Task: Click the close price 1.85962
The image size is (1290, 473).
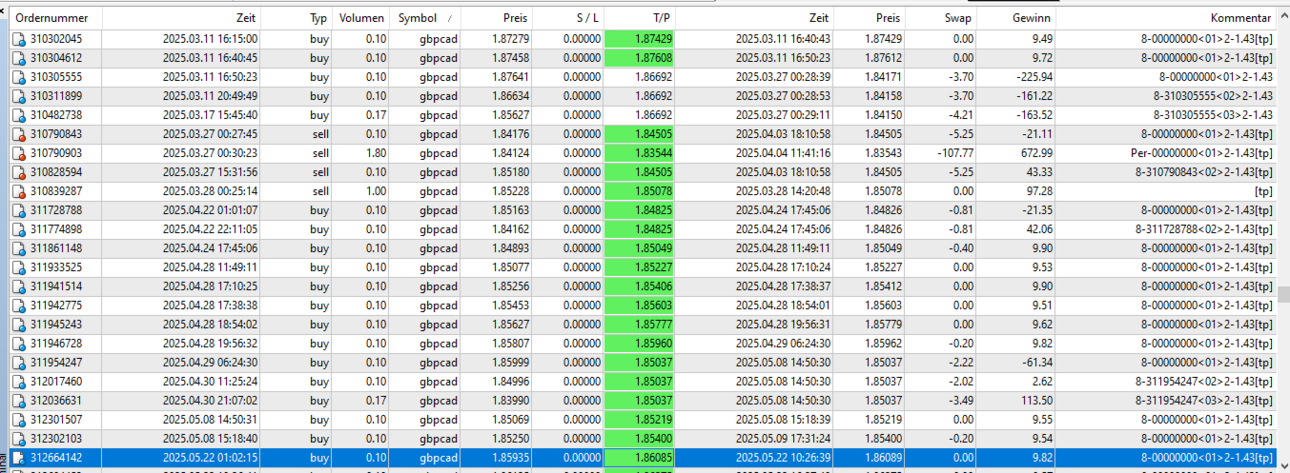Action: click(x=881, y=343)
